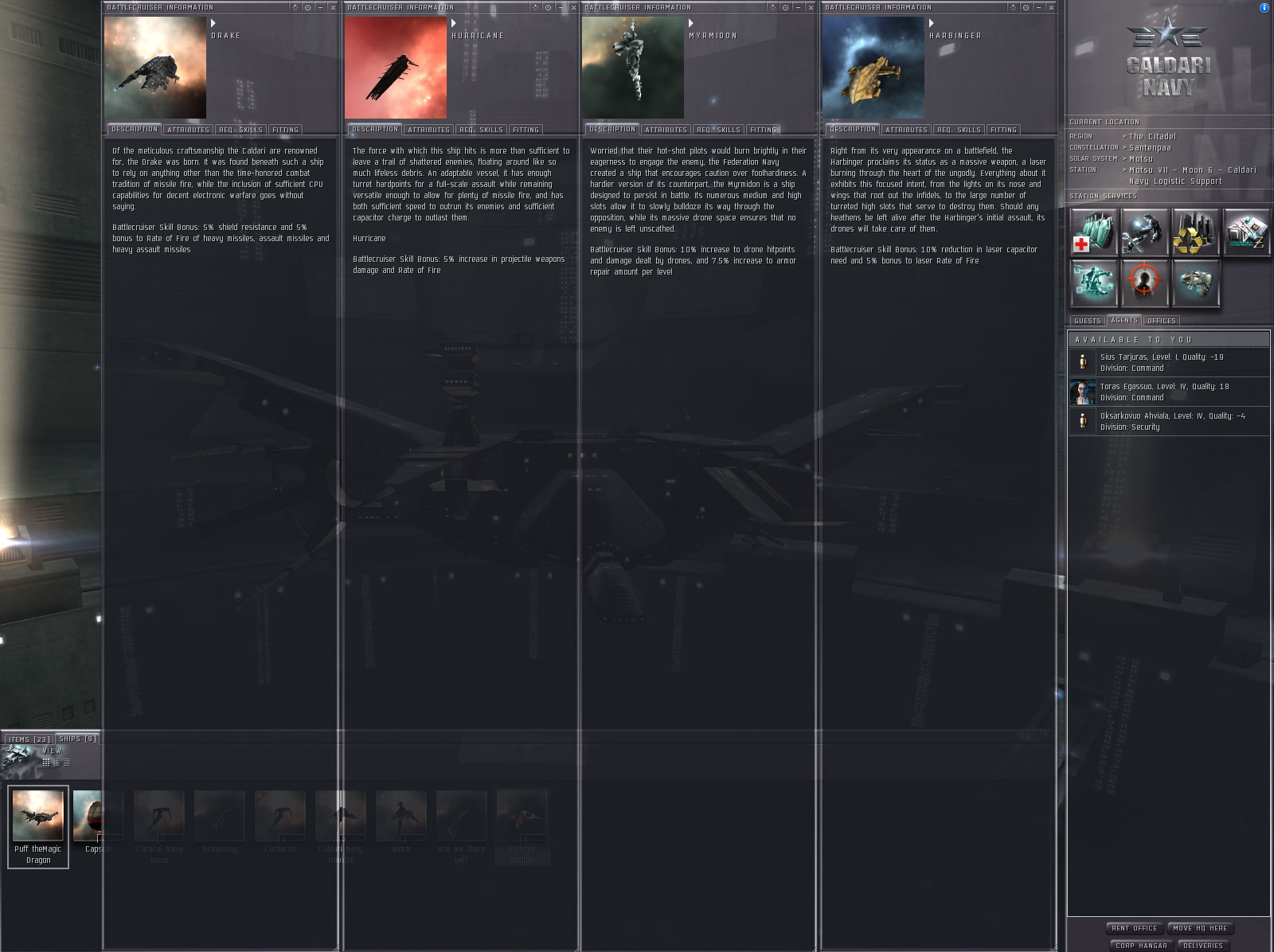The height and width of the screenshot is (952, 1274).
Task: Open the Bounty Office crosshair icon
Action: tap(1145, 283)
